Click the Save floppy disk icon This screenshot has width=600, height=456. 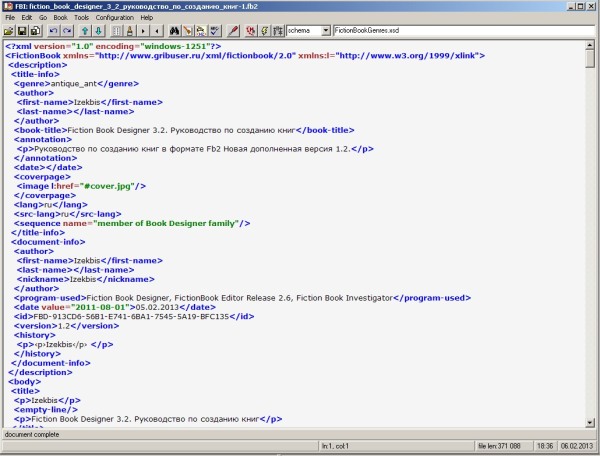pos(22,31)
